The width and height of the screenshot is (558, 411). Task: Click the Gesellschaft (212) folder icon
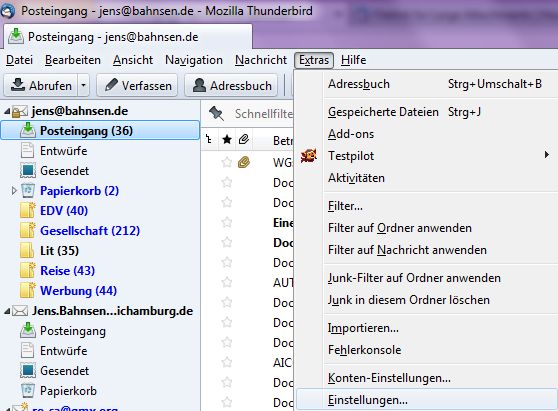point(28,230)
